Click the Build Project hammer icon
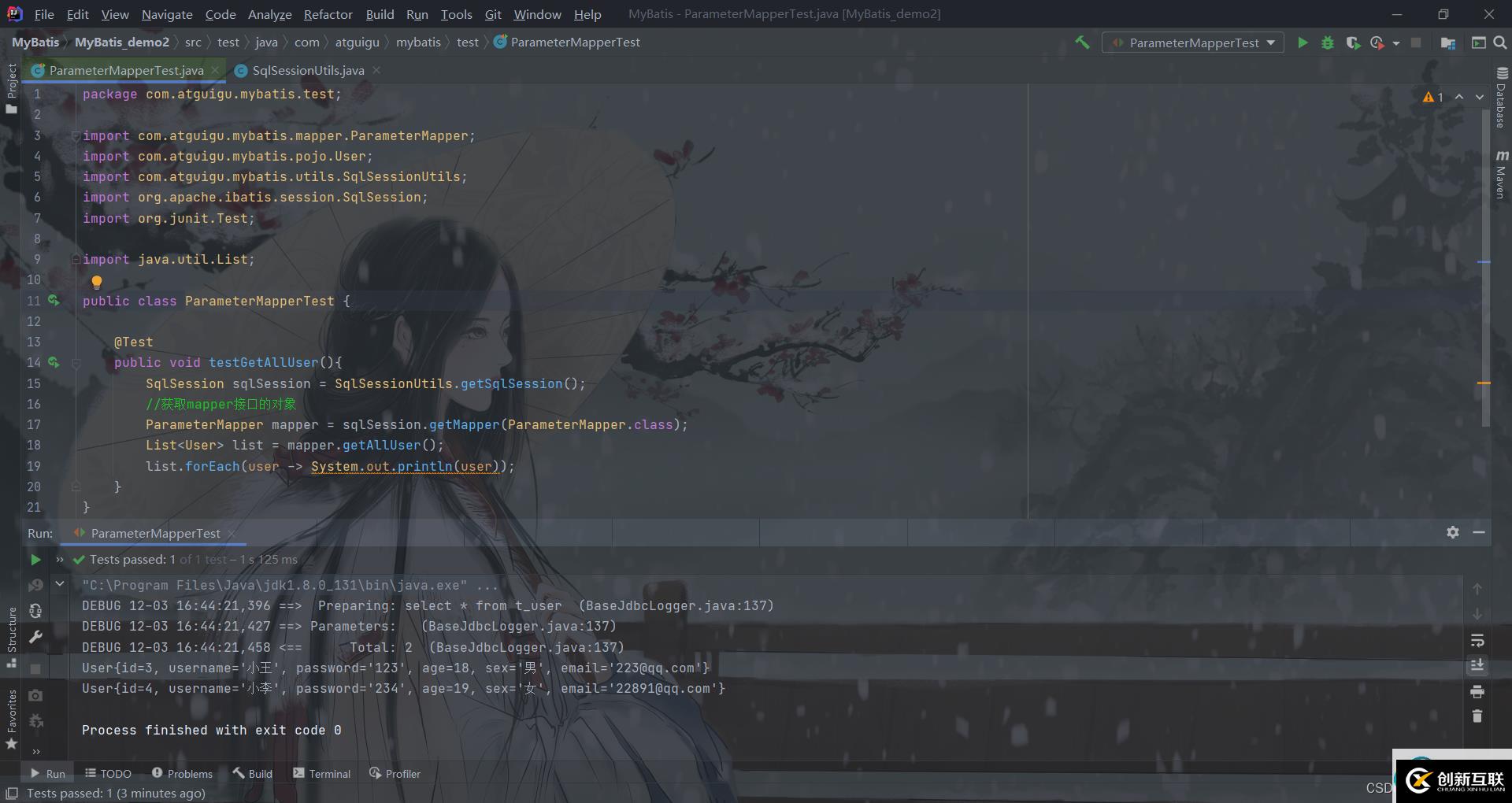Screen dimensions: 1512x803 pos(1082,43)
